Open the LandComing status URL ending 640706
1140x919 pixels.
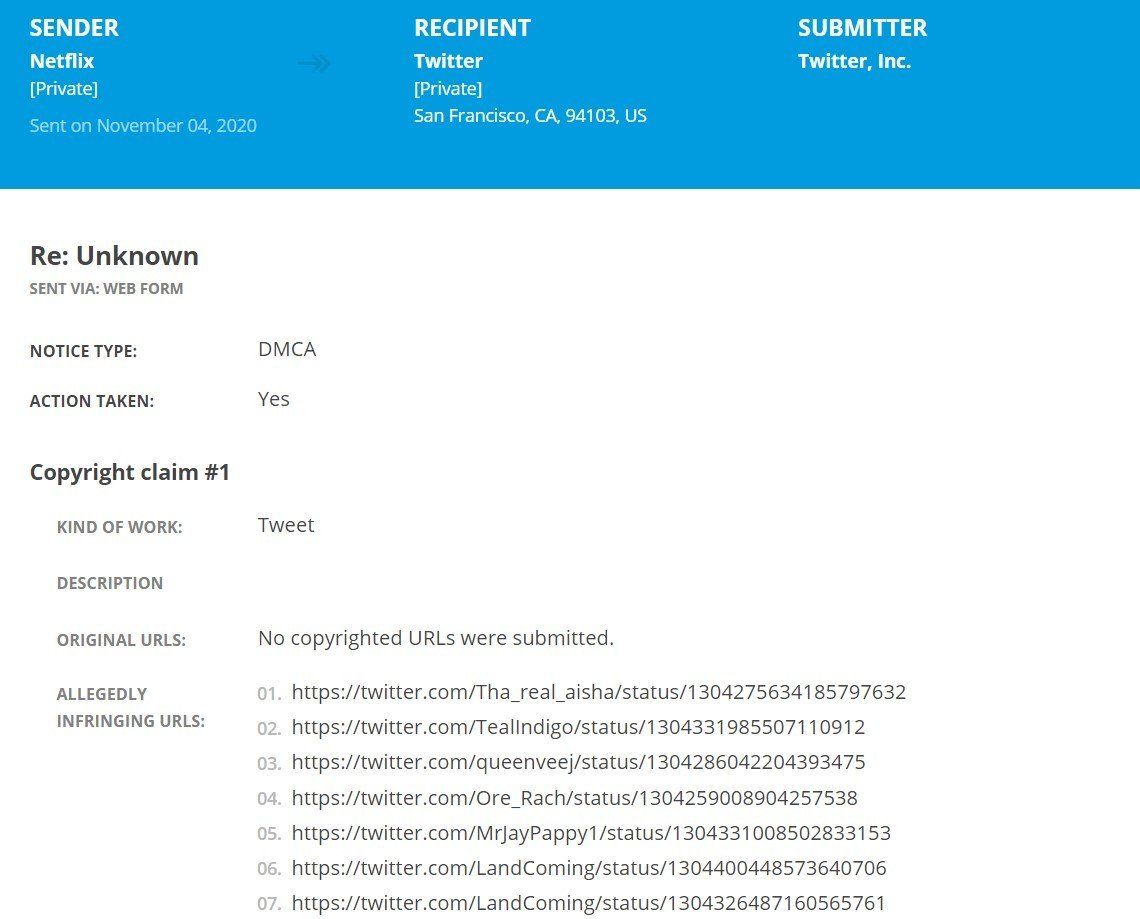coord(589,867)
